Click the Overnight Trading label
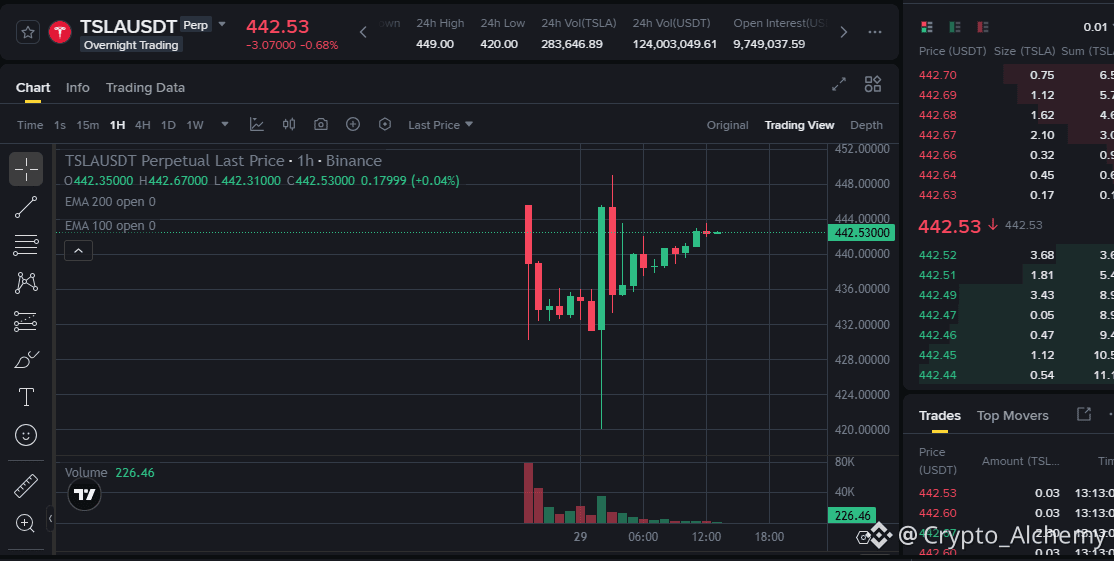Viewport: 1114px width, 561px height. click(x=131, y=45)
